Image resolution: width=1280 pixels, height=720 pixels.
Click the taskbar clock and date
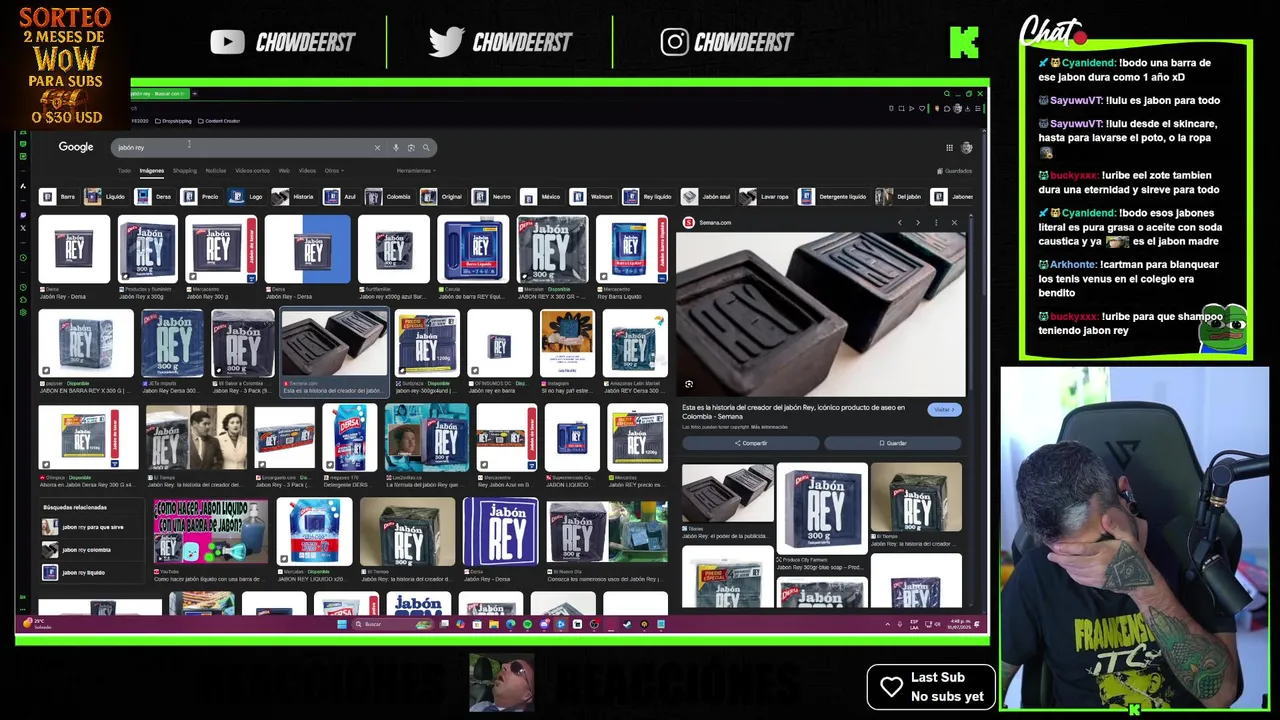tap(960, 624)
